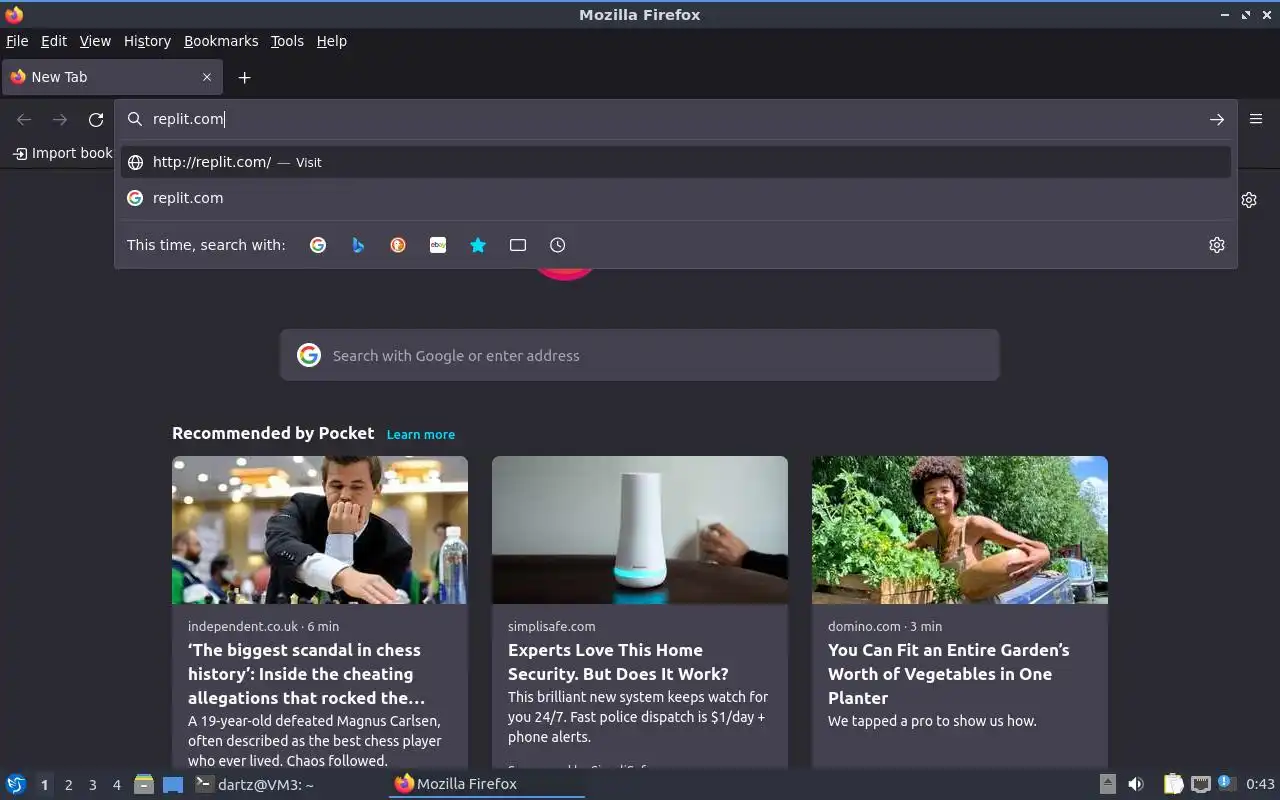Open search settings gear in URL dropdown
Image resolution: width=1280 pixels, height=800 pixels.
point(1217,245)
